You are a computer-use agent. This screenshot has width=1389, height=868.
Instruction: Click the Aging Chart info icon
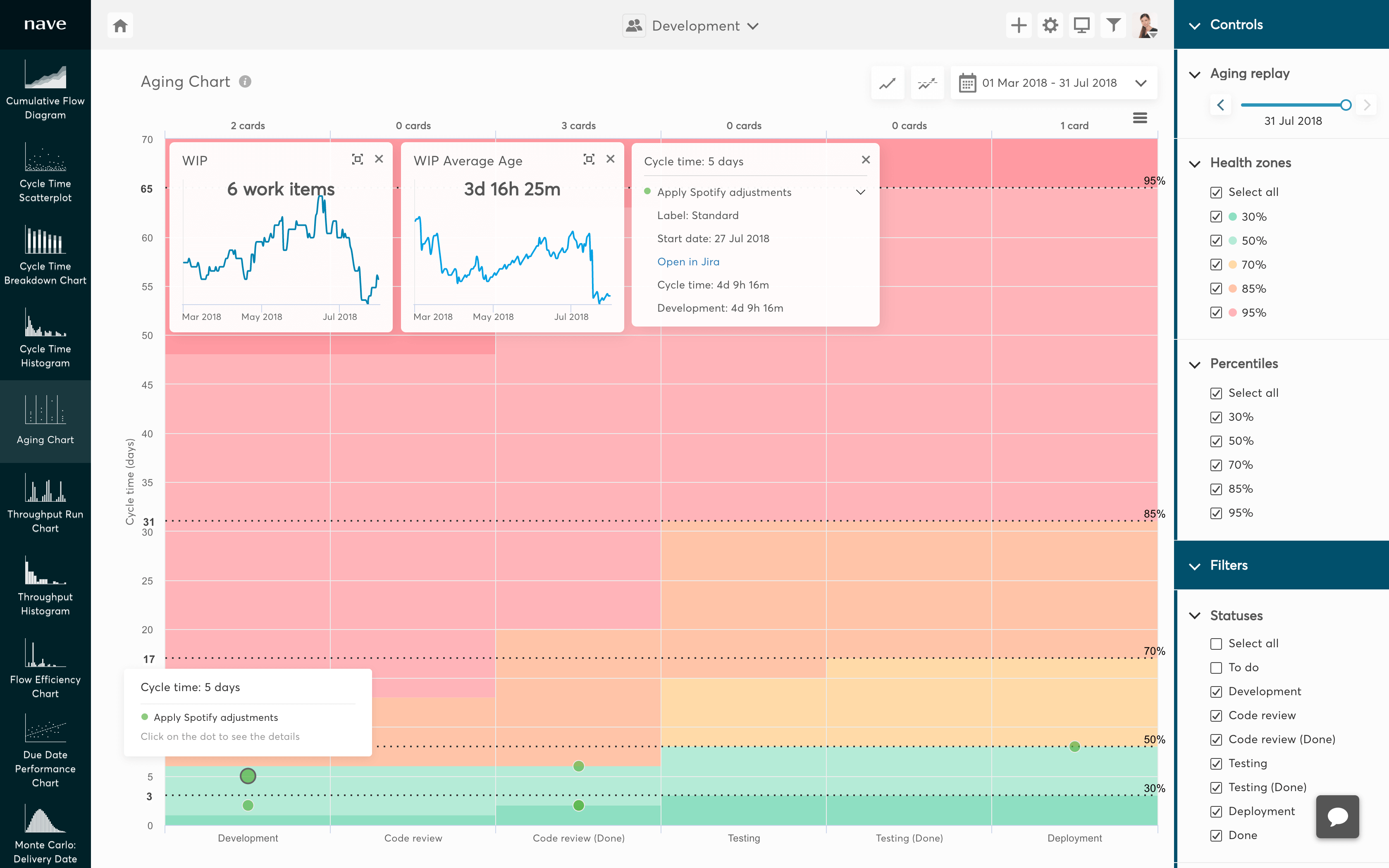[x=245, y=81]
